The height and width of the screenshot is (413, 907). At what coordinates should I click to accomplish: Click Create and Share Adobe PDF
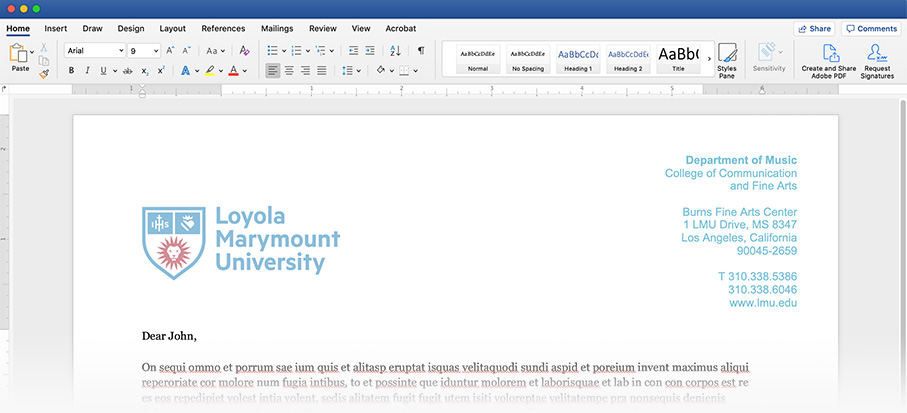(828, 61)
